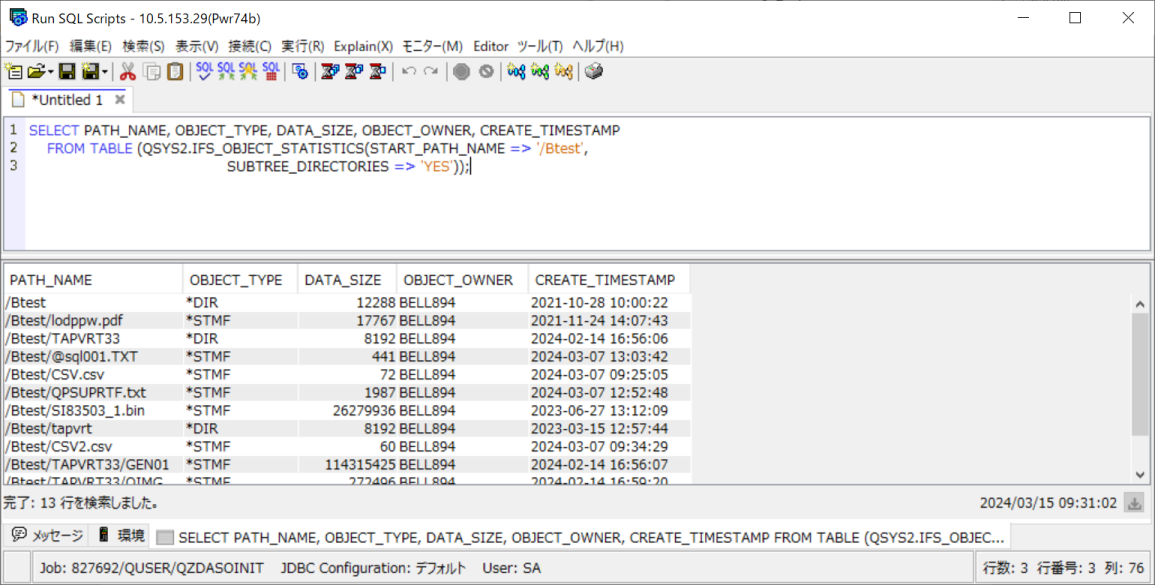1155x585 pixels.
Task: Open the 表示(V) menu
Action: [x=197, y=46]
